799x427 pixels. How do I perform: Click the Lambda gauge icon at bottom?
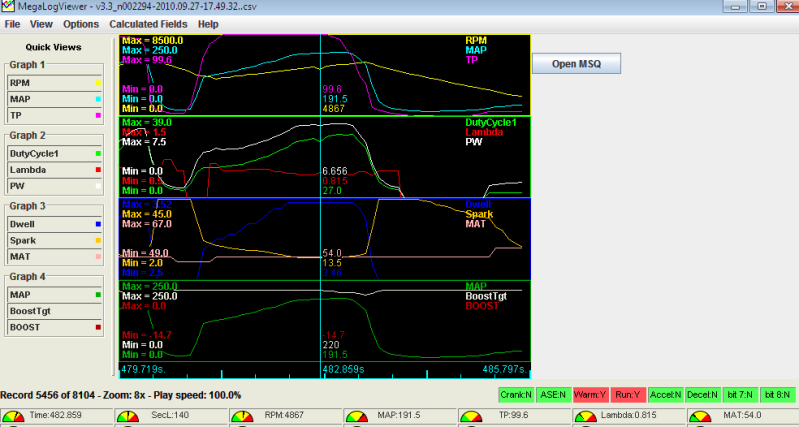pyautogui.click(x=584, y=416)
